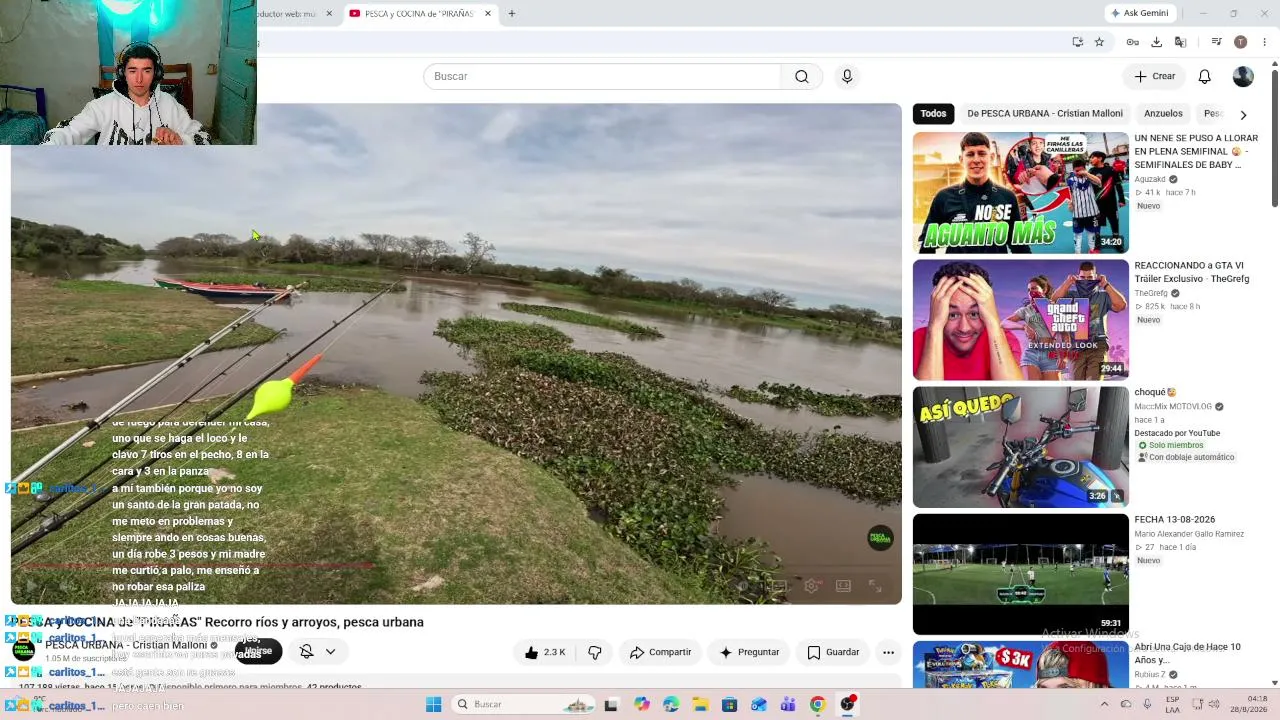Like the video with 2.3 K likes

point(545,652)
